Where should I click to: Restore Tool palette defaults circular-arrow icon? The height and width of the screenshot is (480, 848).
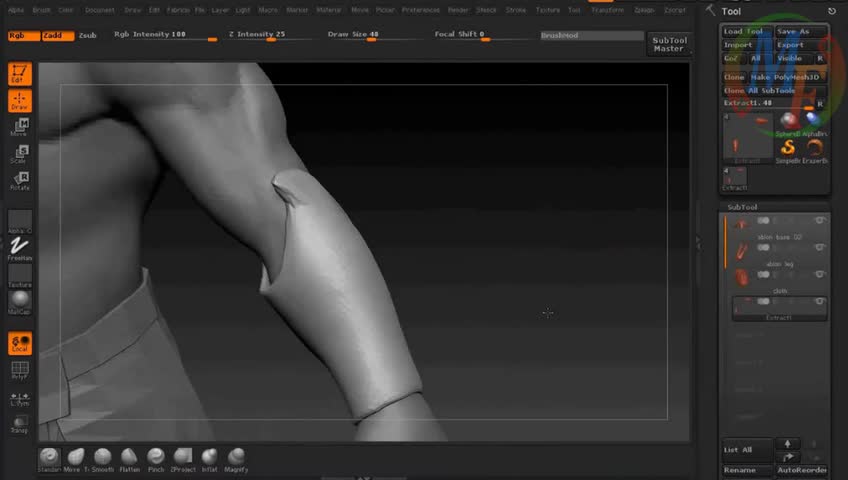click(x=832, y=11)
